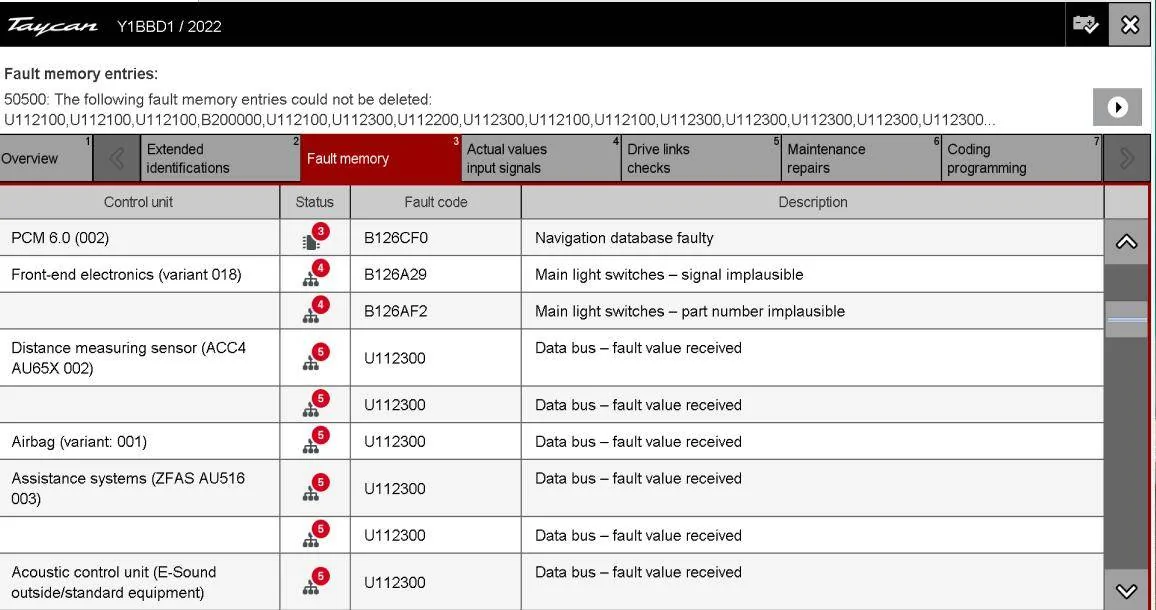Image resolution: width=1156 pixels, height=610 pixels.
Task: Select Airbag (variant: 001) control unit
Action: click(79, 442)
